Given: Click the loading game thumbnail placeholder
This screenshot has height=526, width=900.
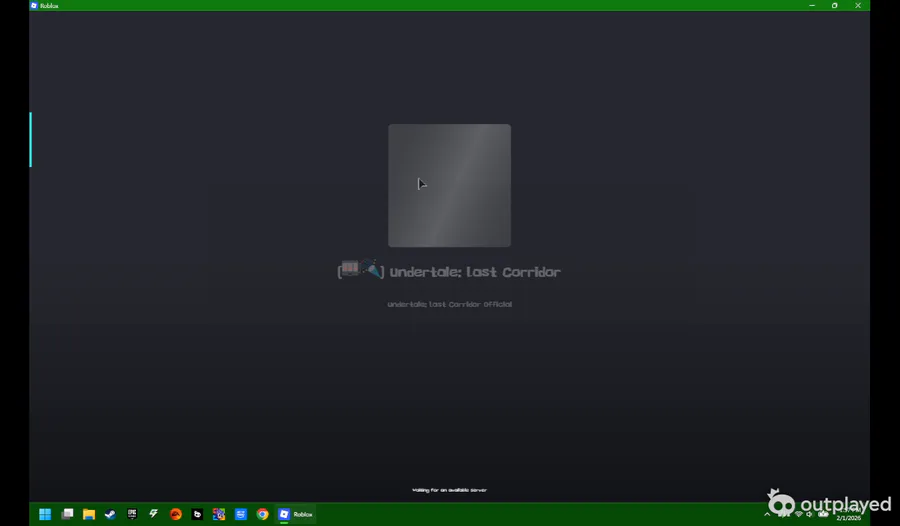Looking at the screenshot, I should (449, 185).
